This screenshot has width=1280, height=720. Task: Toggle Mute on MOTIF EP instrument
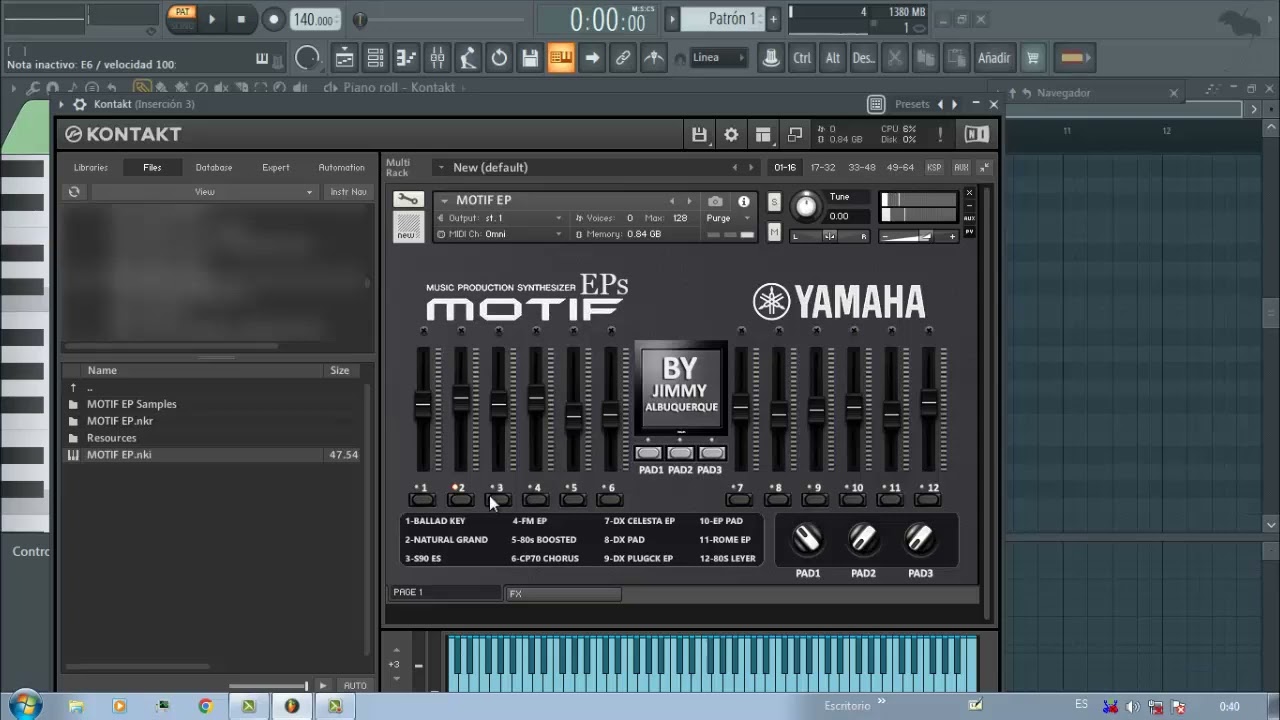[773, 232]
